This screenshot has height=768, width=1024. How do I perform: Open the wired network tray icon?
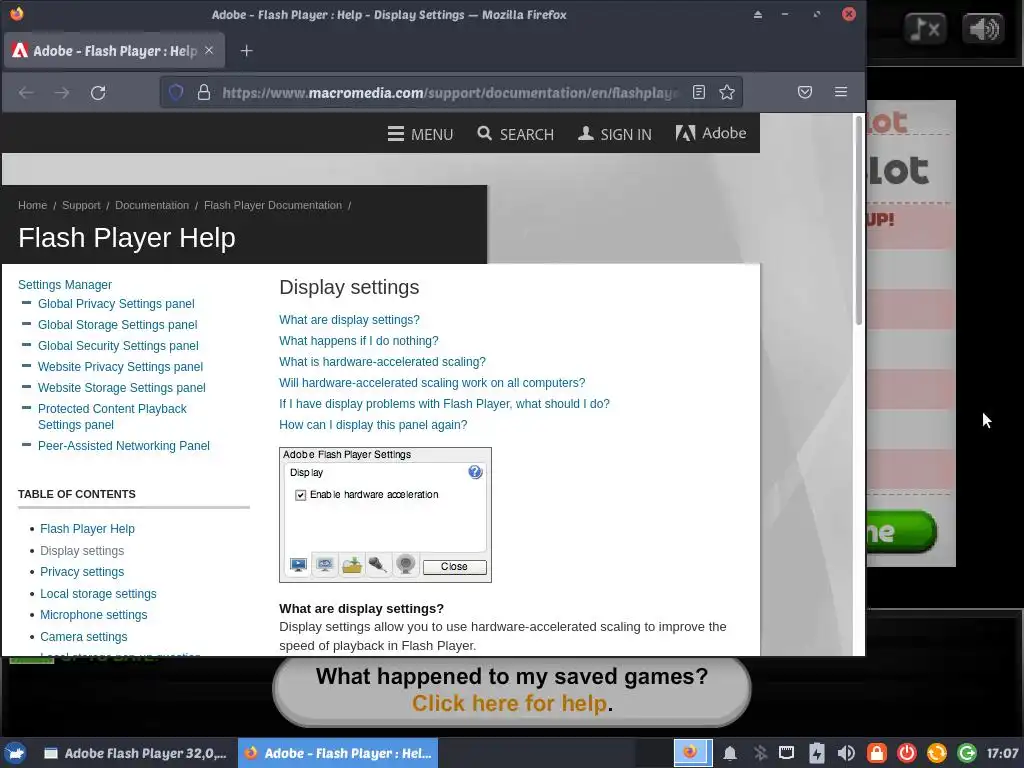[x=787, y=754]
